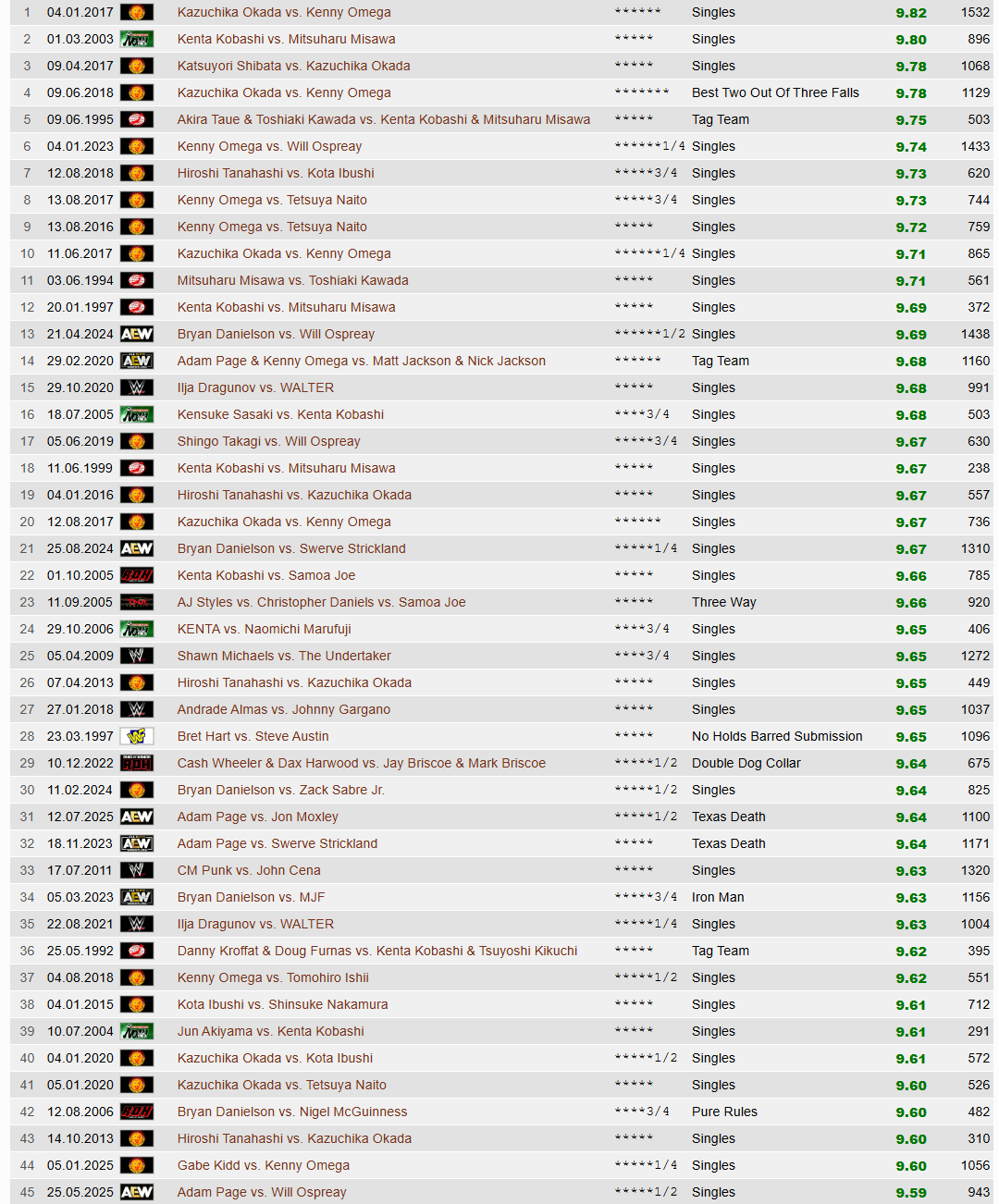Click the AJPW logo in row 5
The width and height of the screenshot is (999, 1204).
pyautogui.click(x=137, y=120)
